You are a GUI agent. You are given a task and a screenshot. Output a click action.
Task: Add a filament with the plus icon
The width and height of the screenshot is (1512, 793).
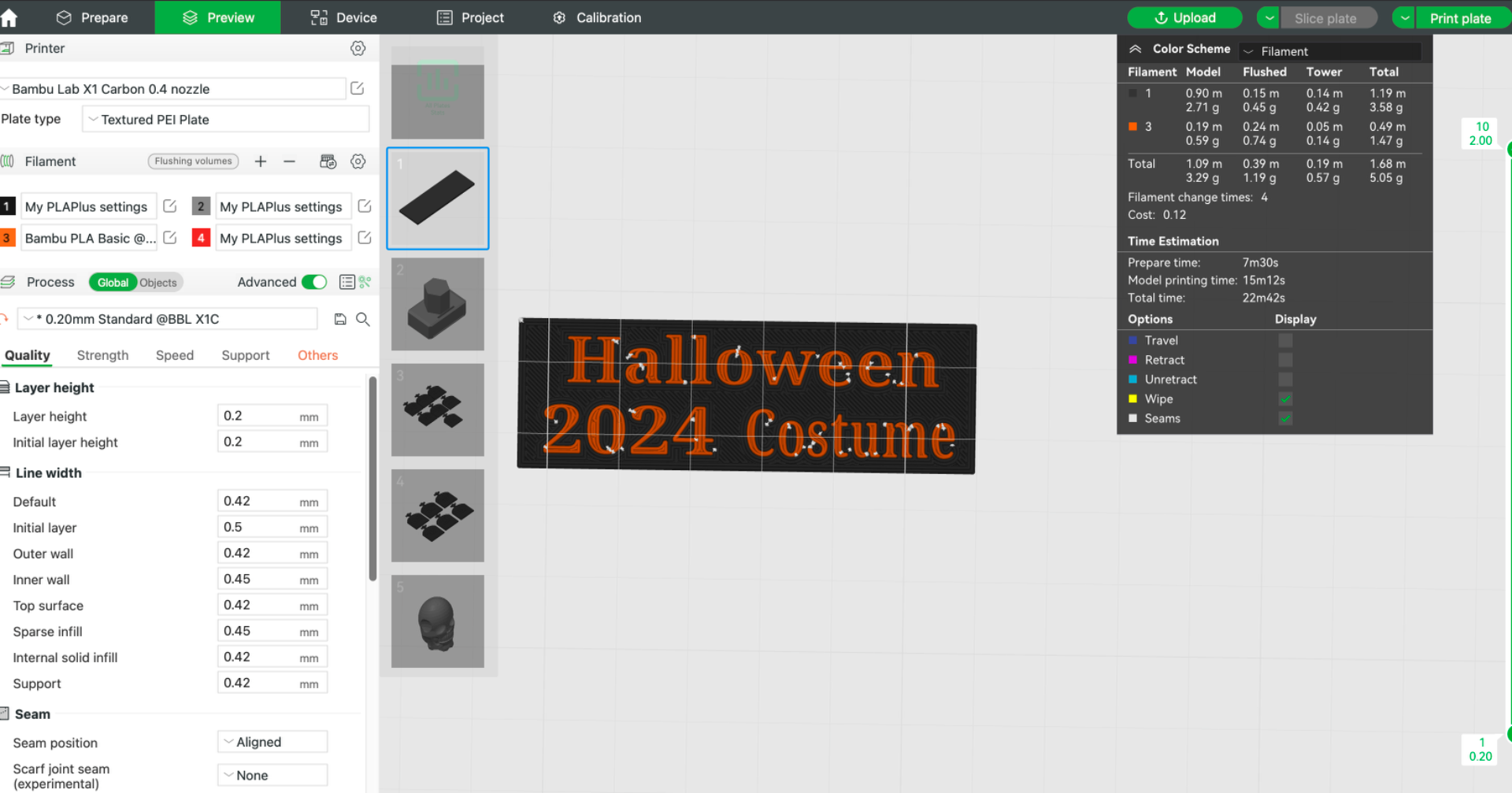(x=261, y=161)
